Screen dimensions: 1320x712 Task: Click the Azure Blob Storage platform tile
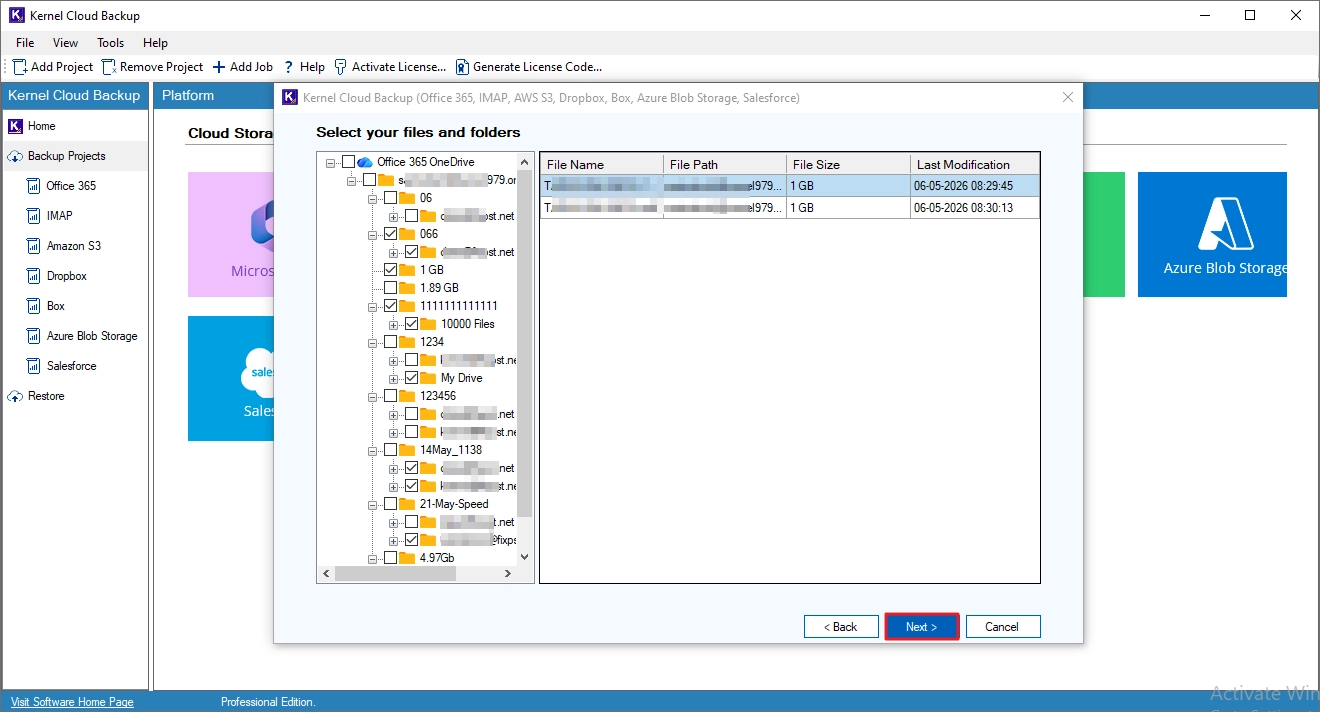pos(1212,234)
